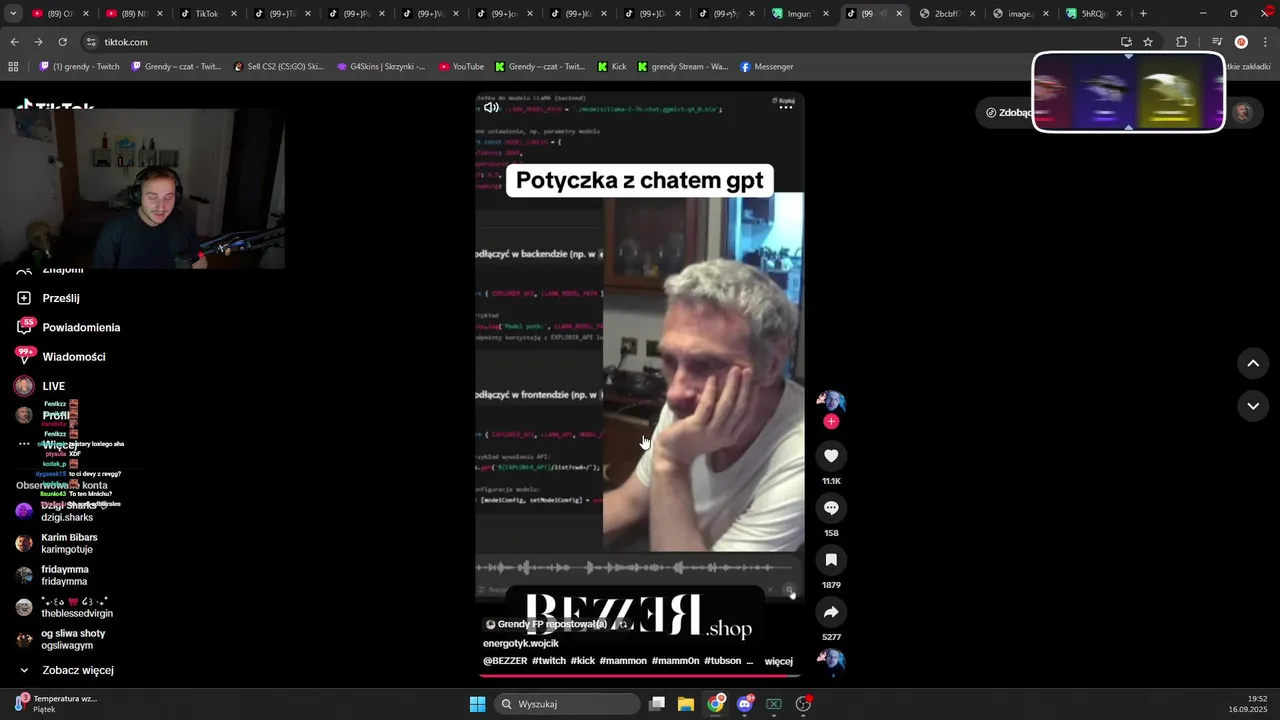Image resolution: width=1280 pixels, height=720 pixels.
Task: Go to the next video with down arrow
Action: coord(1253,405)
